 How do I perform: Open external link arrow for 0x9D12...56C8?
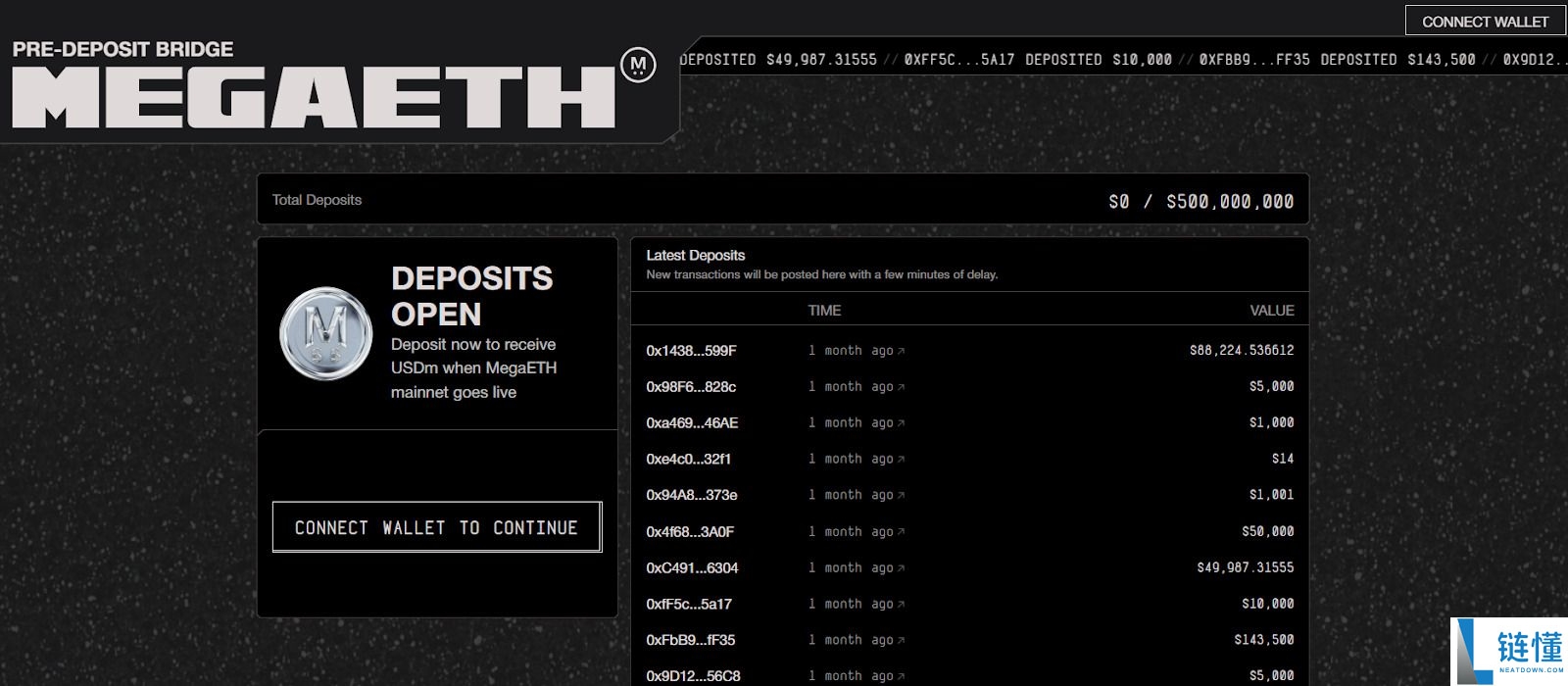point(901,676)
